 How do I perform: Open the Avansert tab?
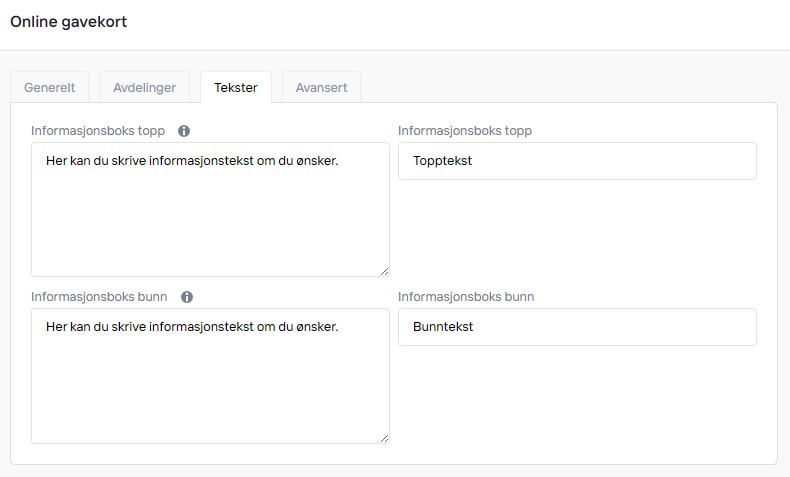pyautogui.click(x=321, y=87)
